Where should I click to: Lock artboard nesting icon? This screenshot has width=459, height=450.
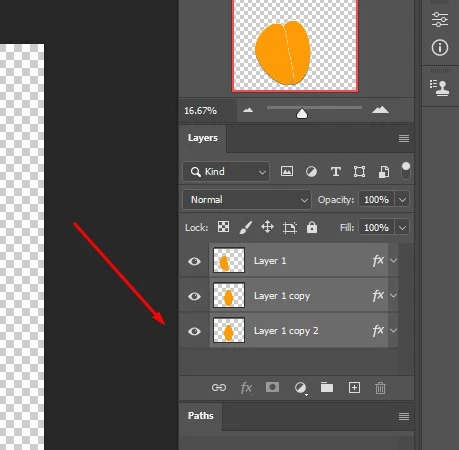click(x=290, y=228)
